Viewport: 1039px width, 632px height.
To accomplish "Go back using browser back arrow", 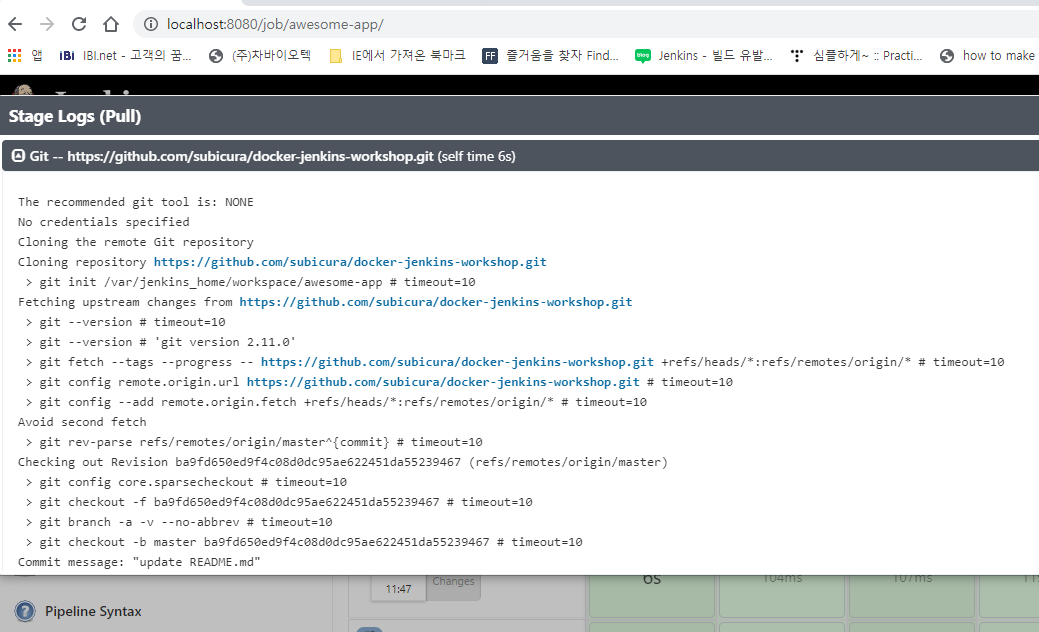I will point(15,25).
